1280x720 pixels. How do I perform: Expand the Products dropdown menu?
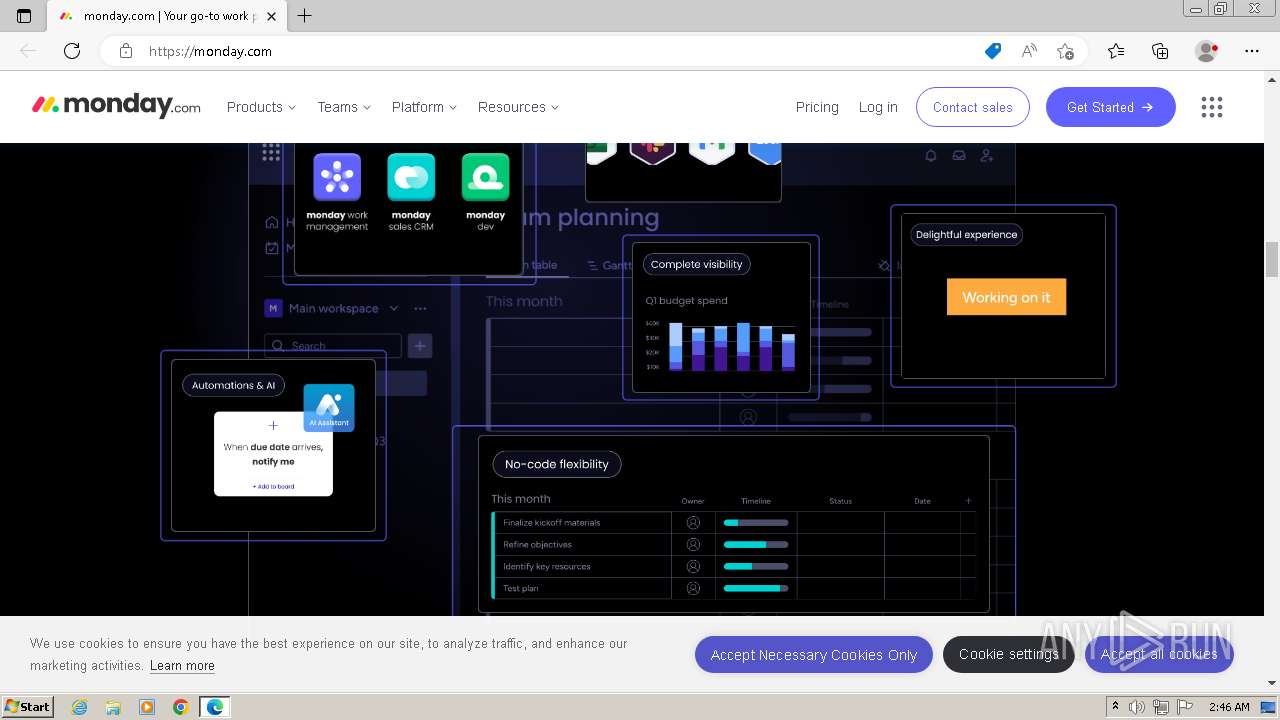click(x=261, y=107)
